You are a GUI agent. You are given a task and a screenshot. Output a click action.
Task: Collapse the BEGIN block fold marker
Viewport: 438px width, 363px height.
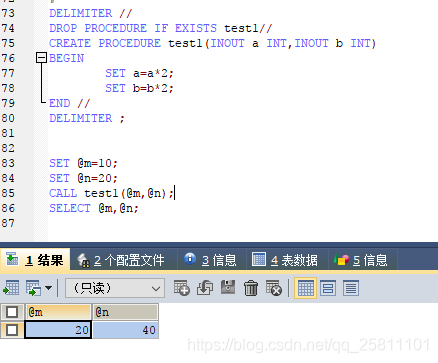click(41, 58)
